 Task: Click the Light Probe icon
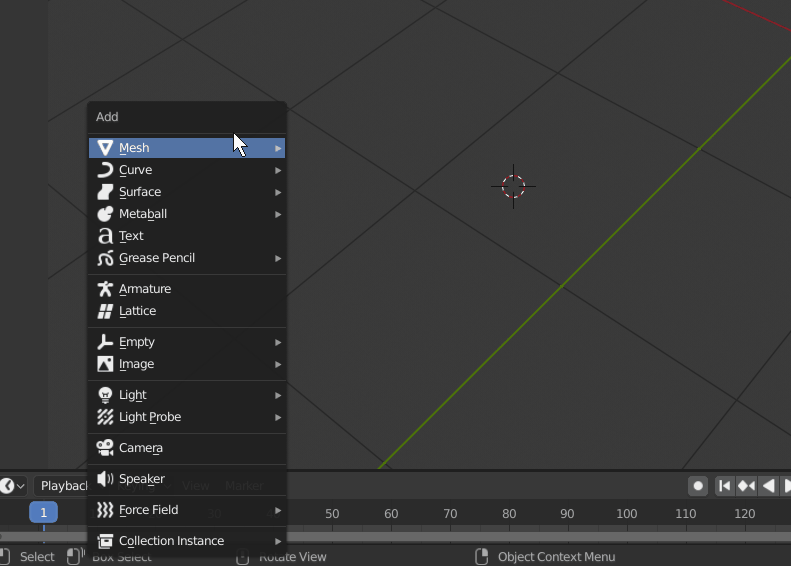pyautogui.click(x=105, y=417)
